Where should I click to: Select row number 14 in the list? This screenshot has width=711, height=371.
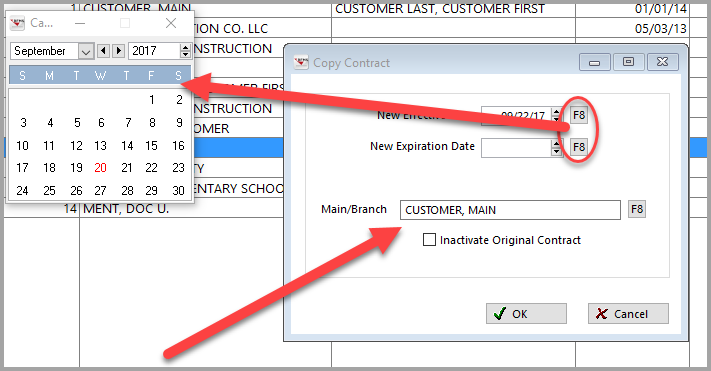[x=70, y=209]
